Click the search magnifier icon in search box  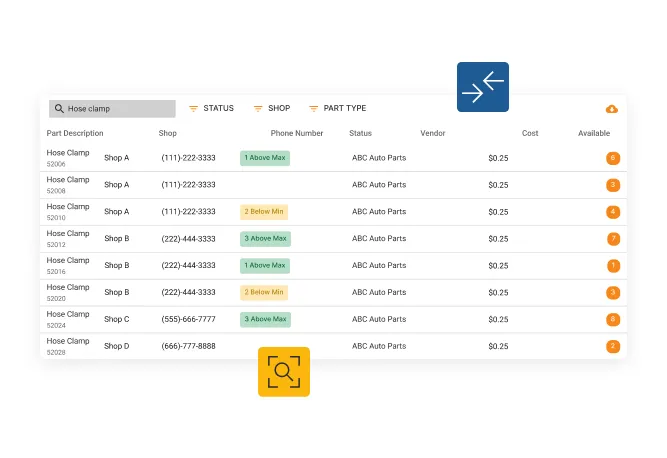[59, 109]
